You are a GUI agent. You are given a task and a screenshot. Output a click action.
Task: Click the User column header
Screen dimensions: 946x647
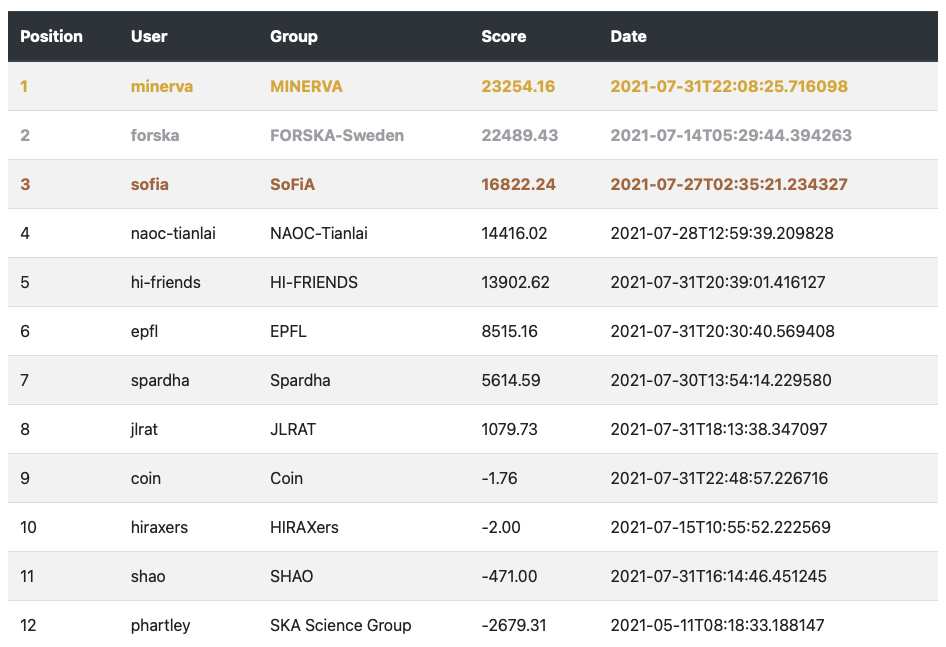[149, 36]
